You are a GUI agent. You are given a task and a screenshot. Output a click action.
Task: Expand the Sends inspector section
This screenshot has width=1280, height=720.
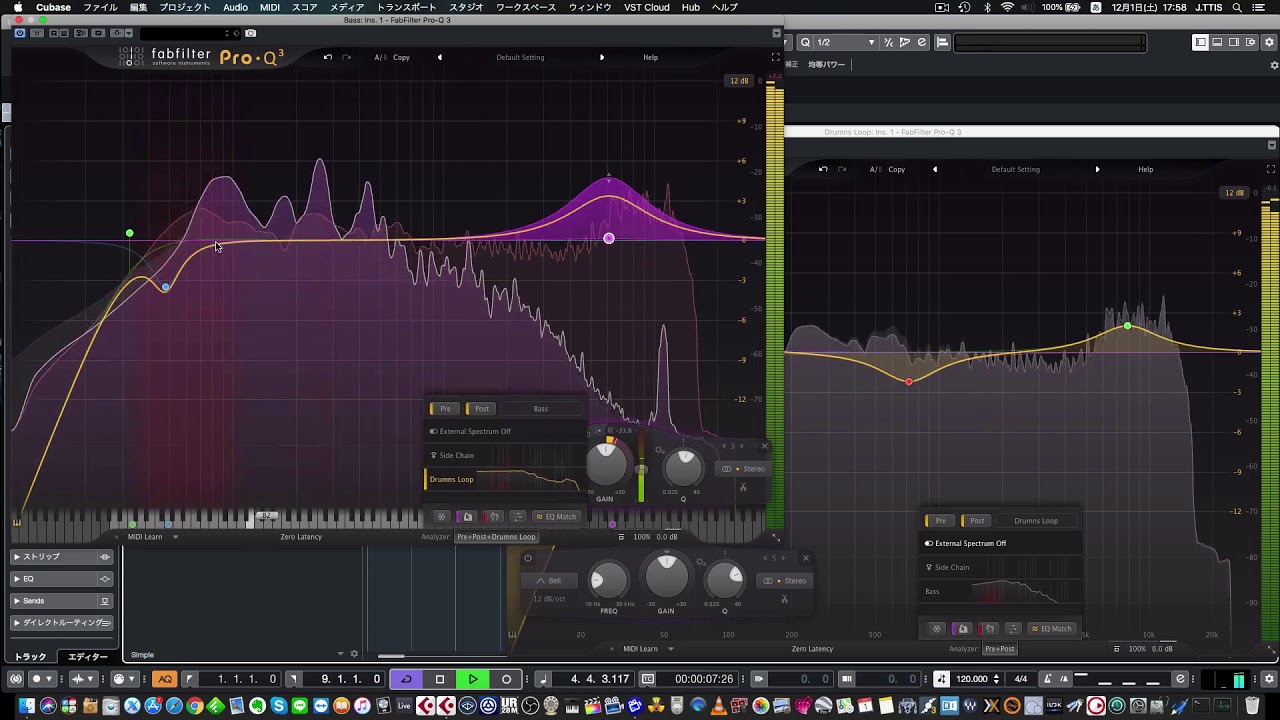(x=62, y=601)
